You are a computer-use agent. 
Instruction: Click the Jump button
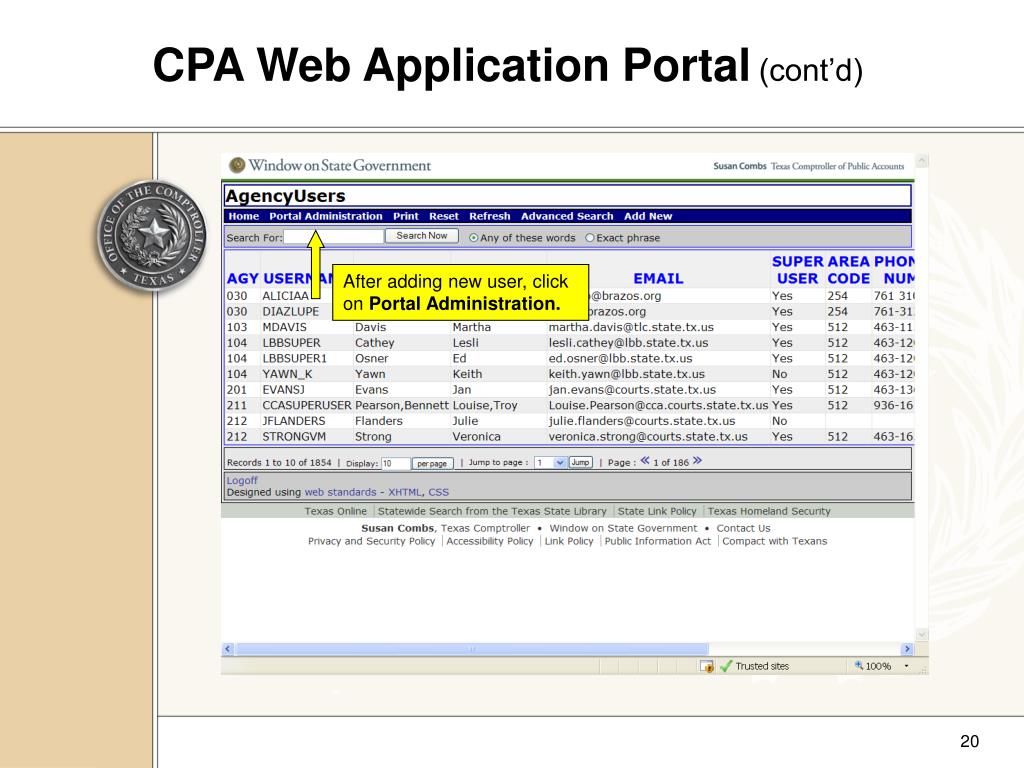[581, 462]
